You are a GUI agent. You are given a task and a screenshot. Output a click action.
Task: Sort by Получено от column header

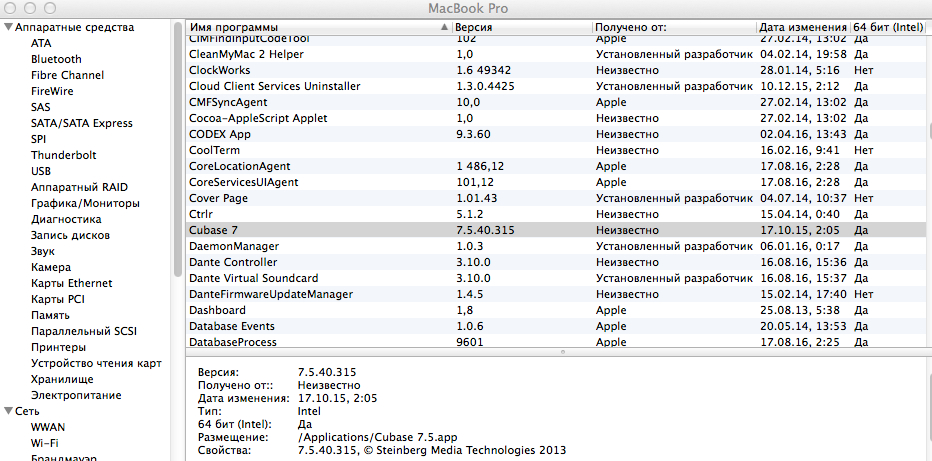(x=672, y=26)
